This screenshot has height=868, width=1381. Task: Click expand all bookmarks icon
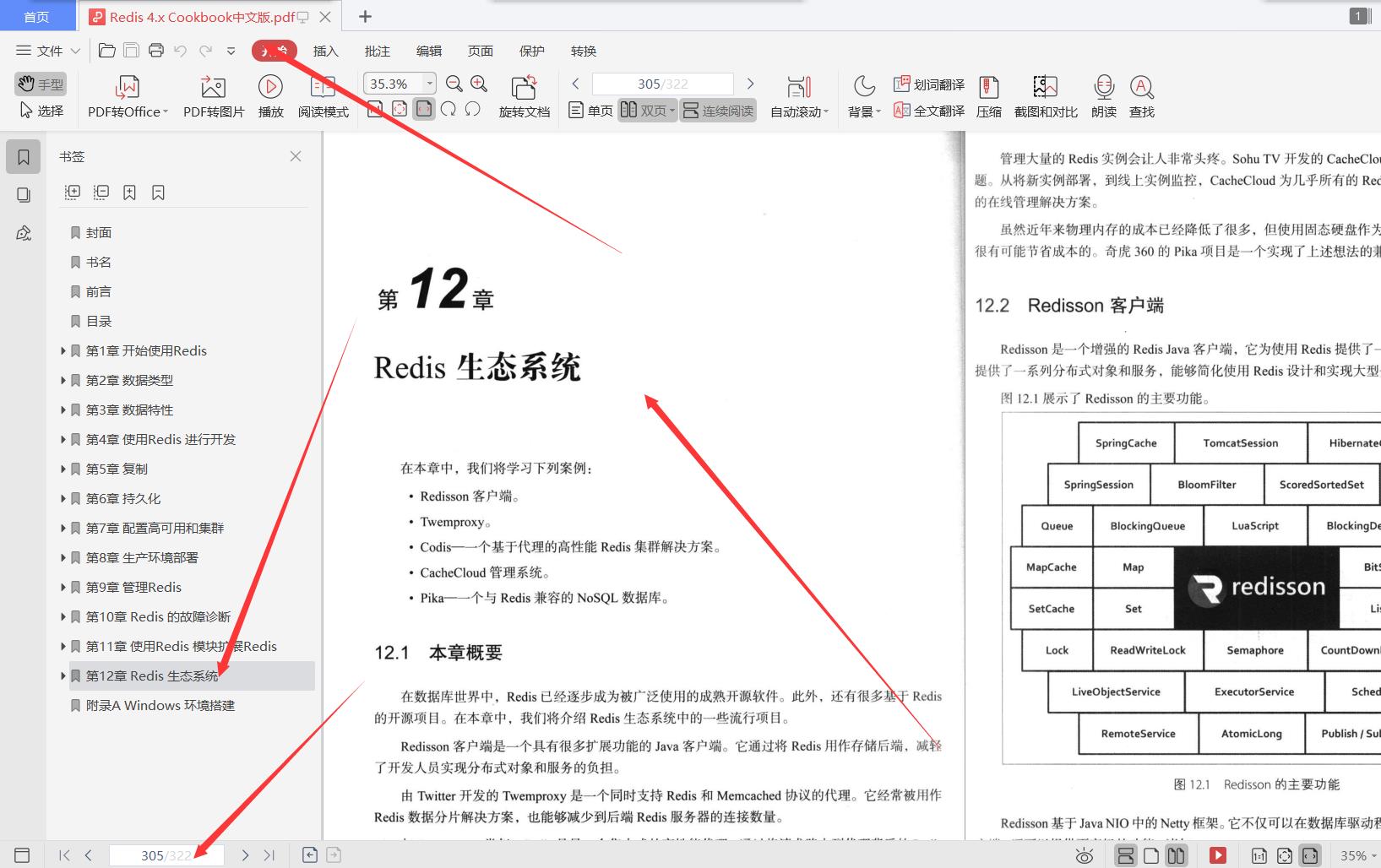(73, 193)
